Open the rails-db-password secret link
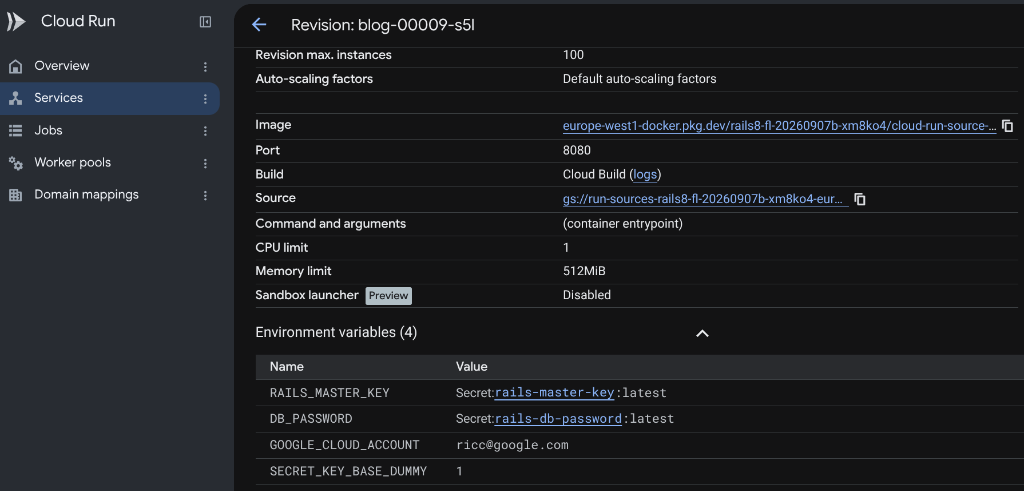Image resolution: width=1024 pixels, height=491 pixels. (558, 419)
